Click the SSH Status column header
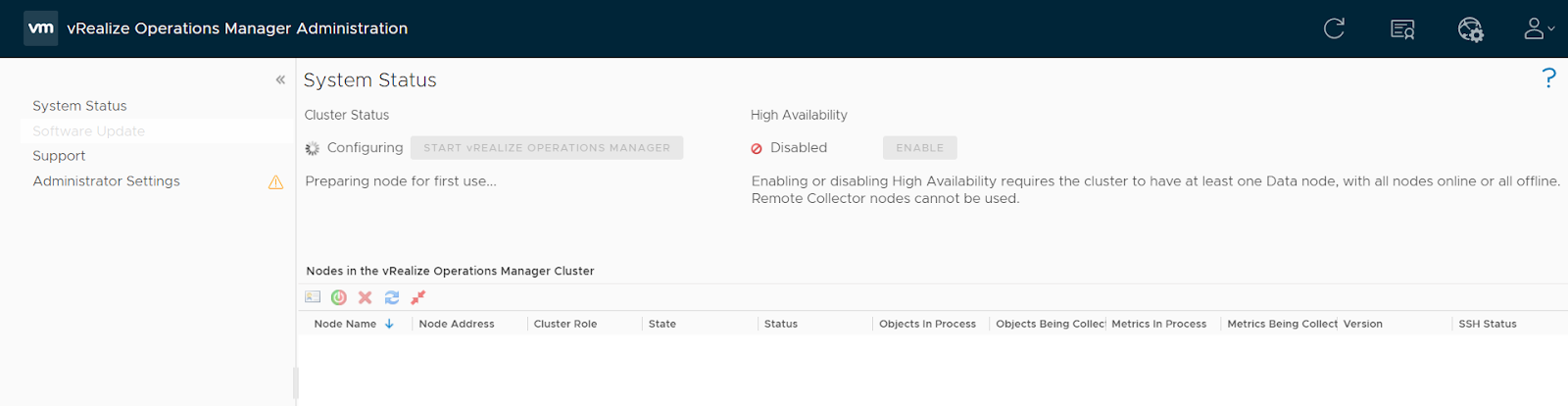 [x=1487, y=324]
